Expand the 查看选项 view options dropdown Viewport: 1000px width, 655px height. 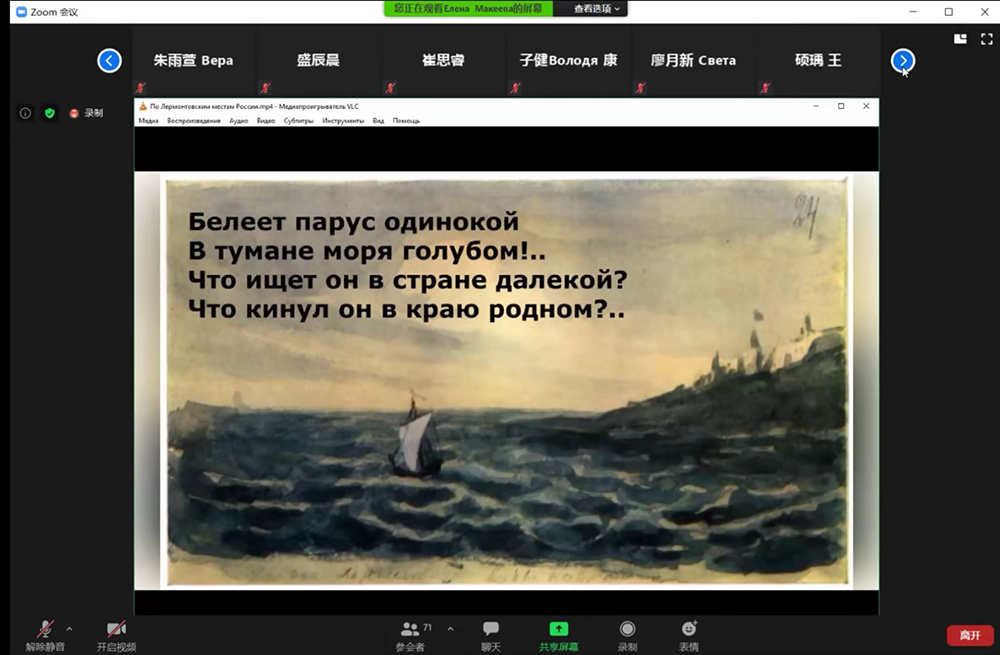(598, 9)
